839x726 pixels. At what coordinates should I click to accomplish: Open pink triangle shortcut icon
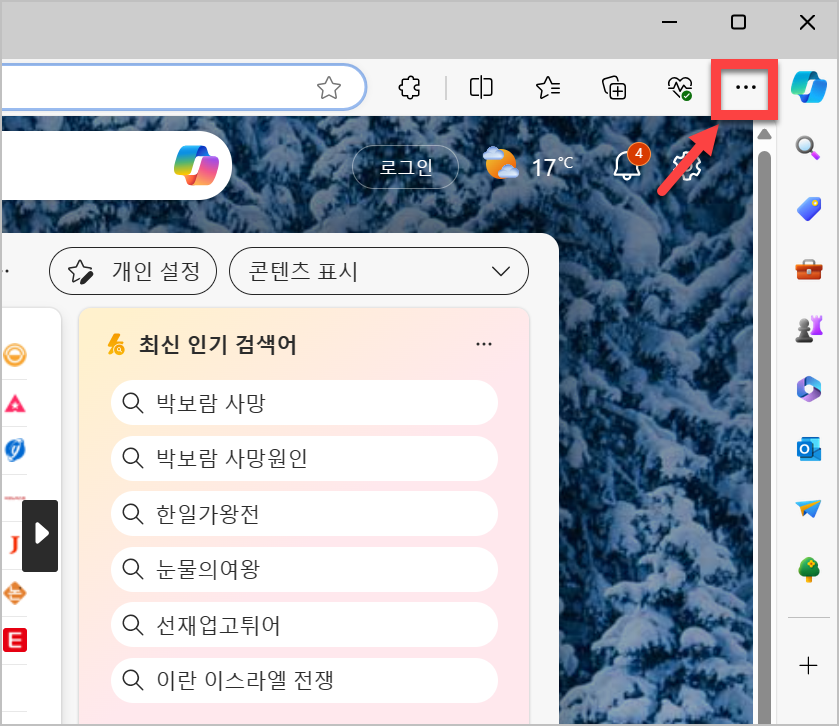[15, 404]
